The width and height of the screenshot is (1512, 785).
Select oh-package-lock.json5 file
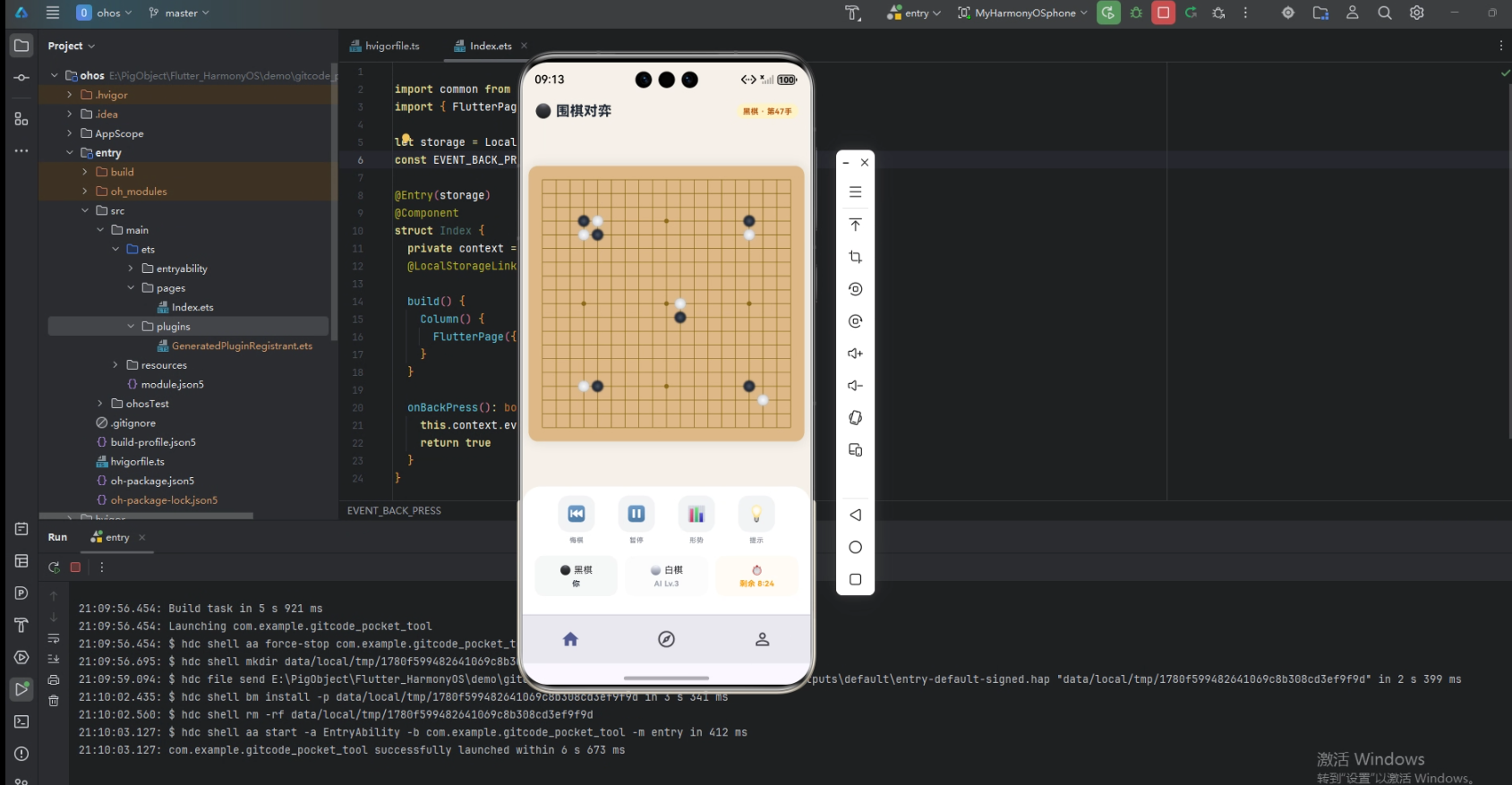click(x=157, y=500)
